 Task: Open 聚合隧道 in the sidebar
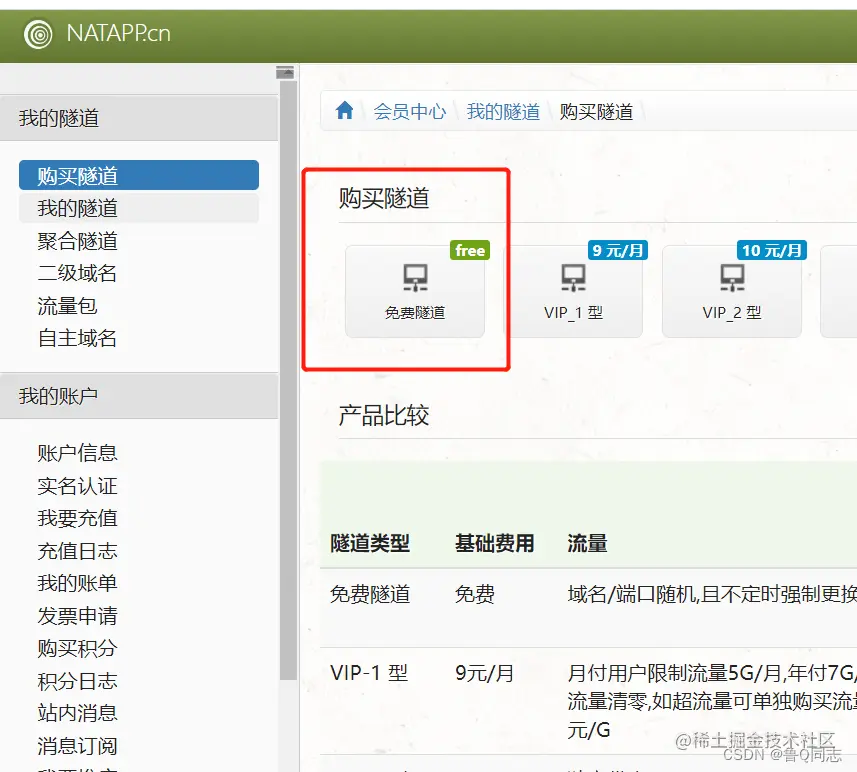pyautogui.click(x=78, y=241)
